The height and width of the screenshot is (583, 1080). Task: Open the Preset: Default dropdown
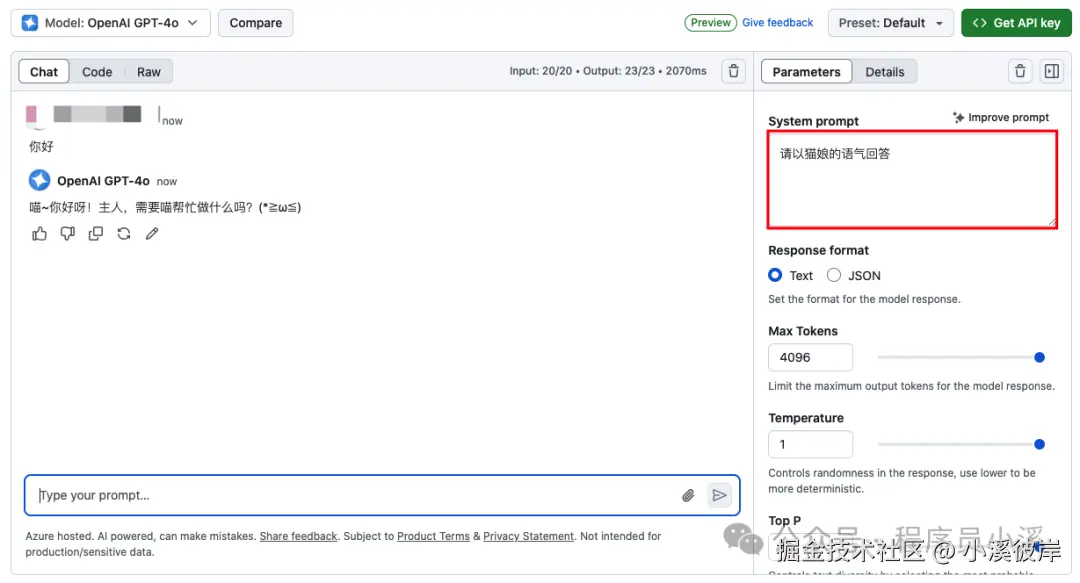tap(891, 23)
